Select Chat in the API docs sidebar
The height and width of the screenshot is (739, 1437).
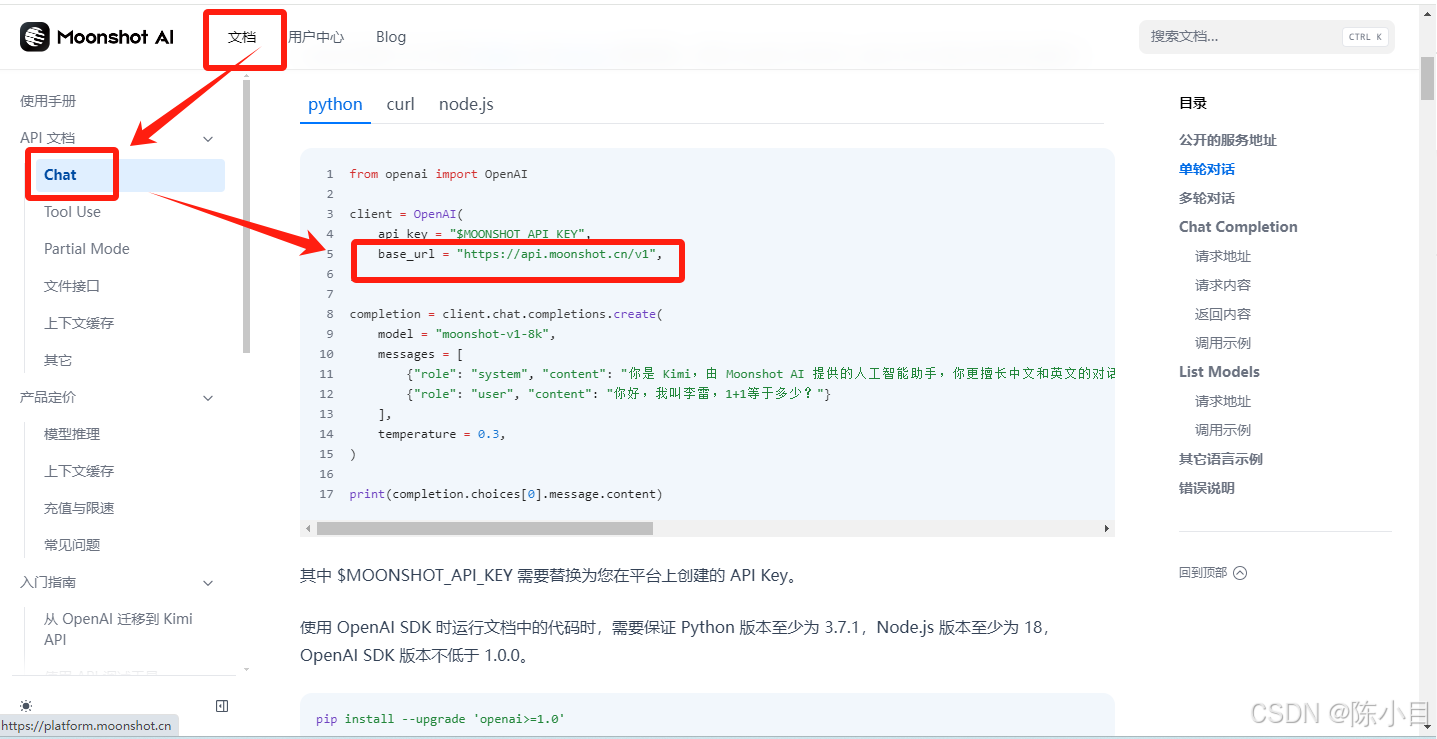click(x=130, y=175)
